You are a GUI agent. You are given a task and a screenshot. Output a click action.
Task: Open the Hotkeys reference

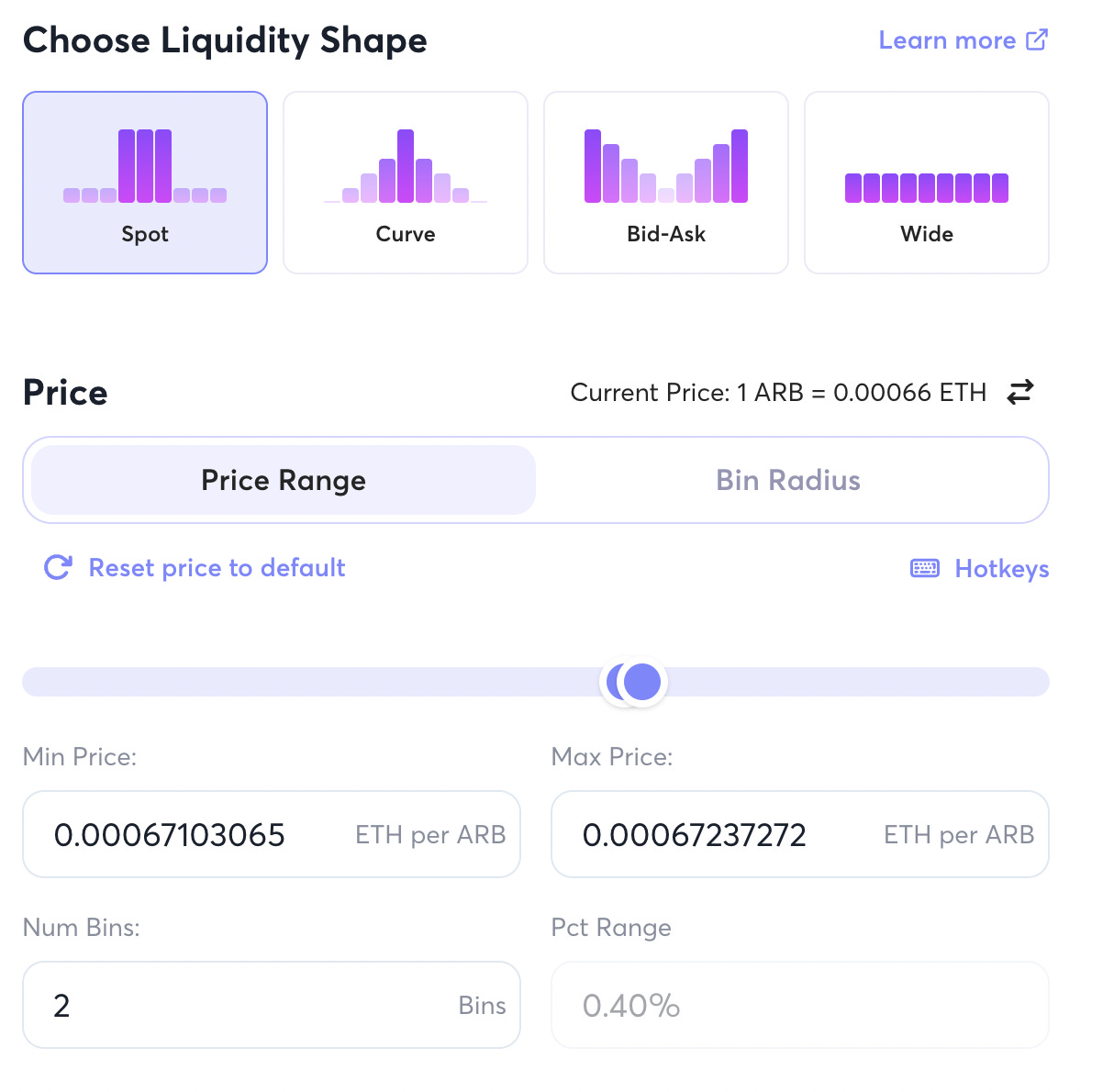(x=1001, y=568)
